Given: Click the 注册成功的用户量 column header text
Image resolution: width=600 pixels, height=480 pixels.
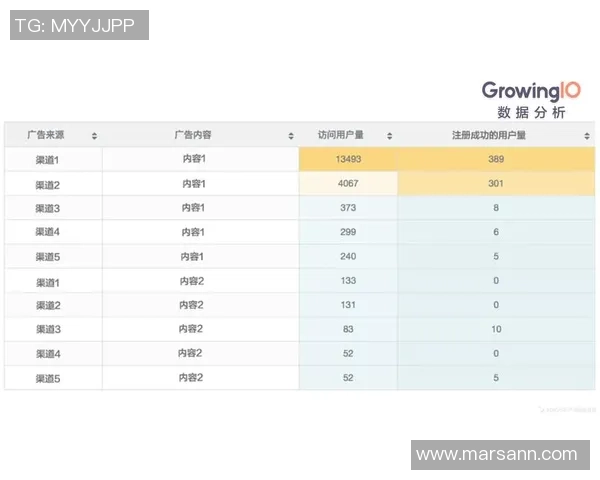Looking at the screenshot, I should click(x=489, y=135).
